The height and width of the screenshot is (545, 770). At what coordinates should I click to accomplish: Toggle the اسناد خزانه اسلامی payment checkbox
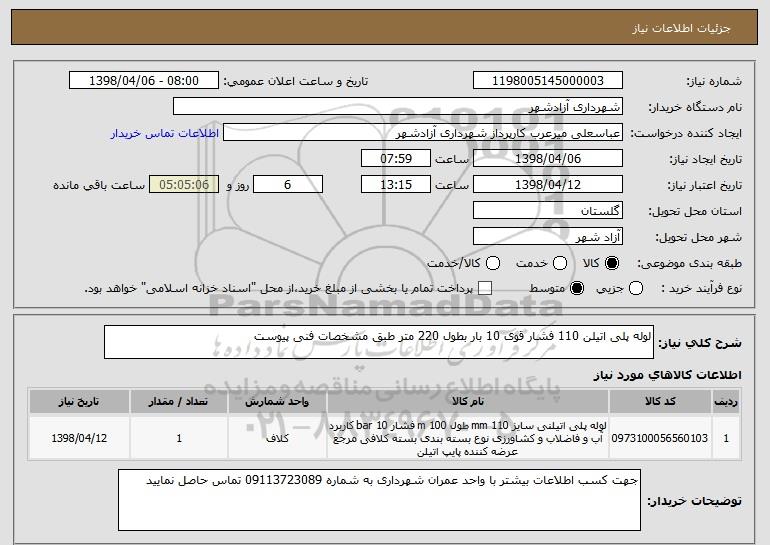[485, 288]
